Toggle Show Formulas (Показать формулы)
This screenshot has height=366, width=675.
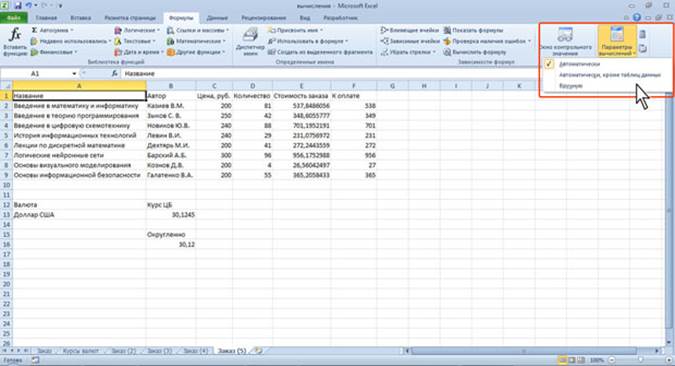pyautogui.click(x=473, y=30)
